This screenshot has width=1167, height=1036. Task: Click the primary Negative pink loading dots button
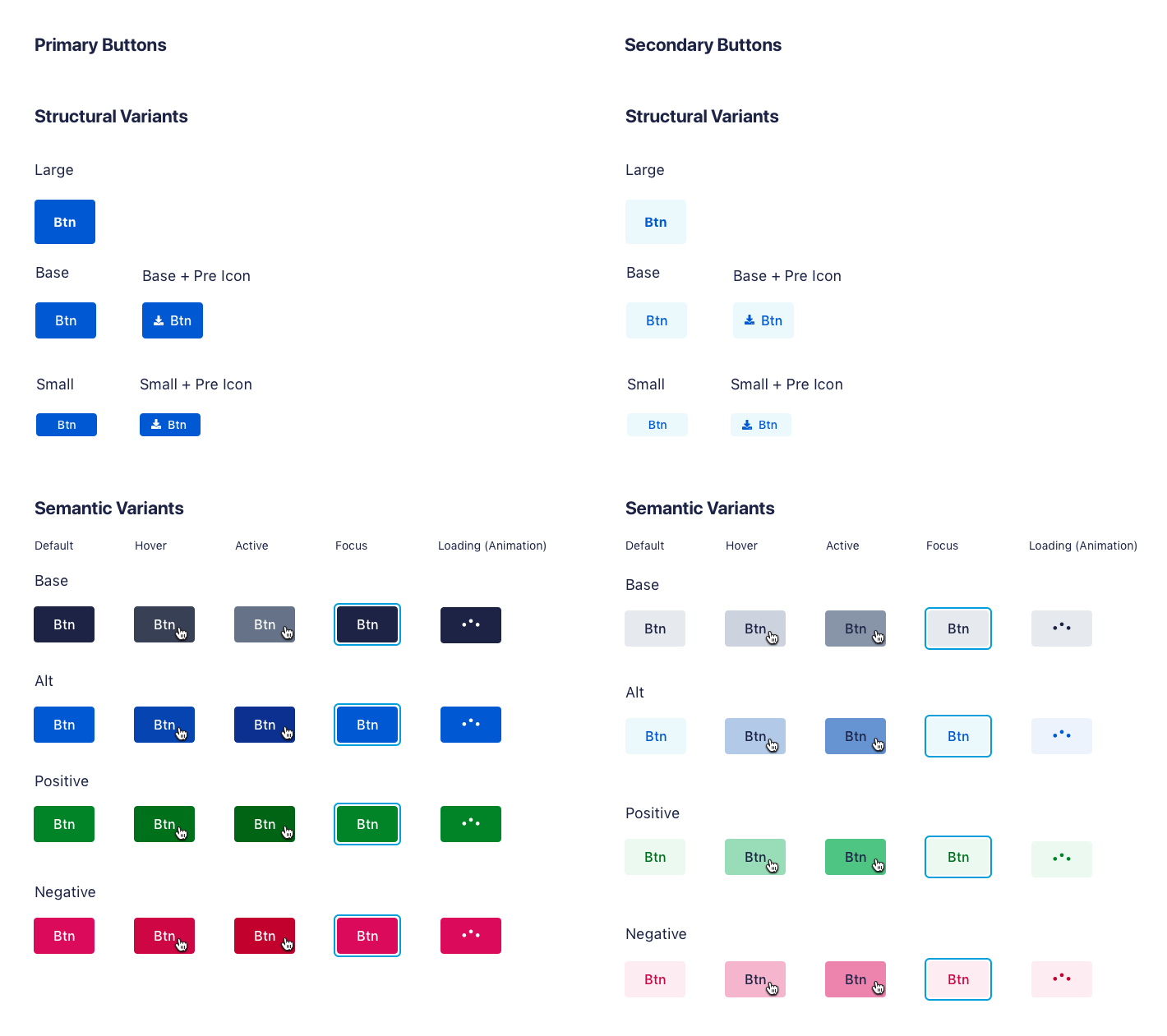tap(471, 936)
